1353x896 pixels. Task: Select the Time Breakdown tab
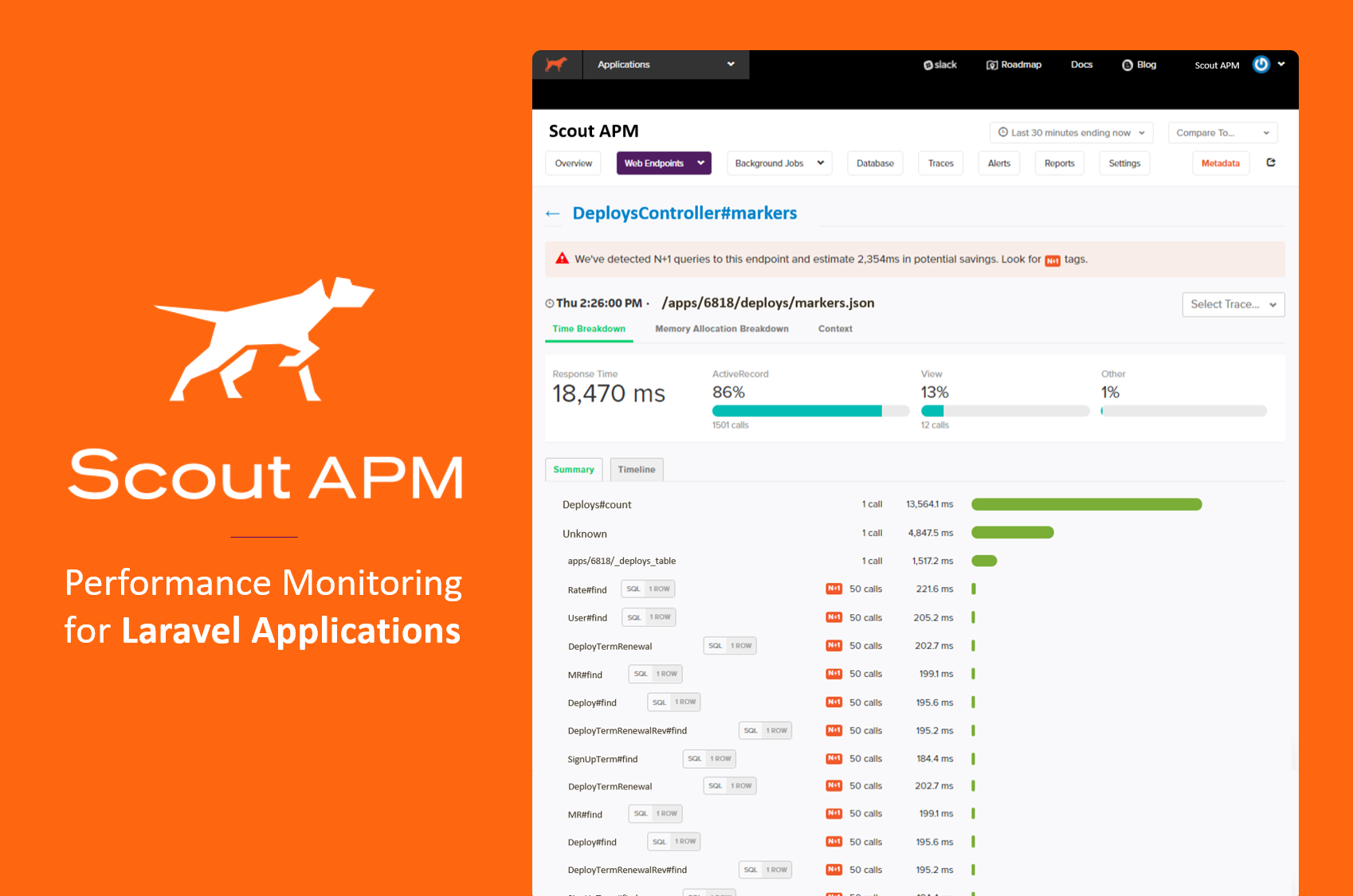(589, 329)
